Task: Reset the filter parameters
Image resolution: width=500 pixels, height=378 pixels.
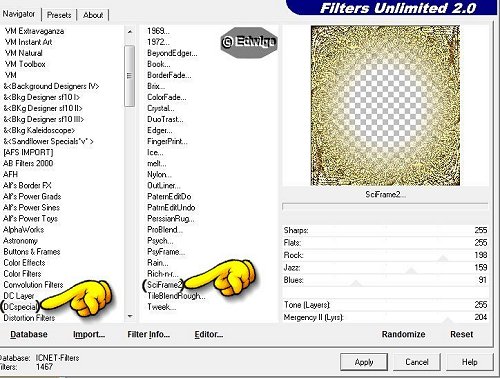Action: [462, 334]
